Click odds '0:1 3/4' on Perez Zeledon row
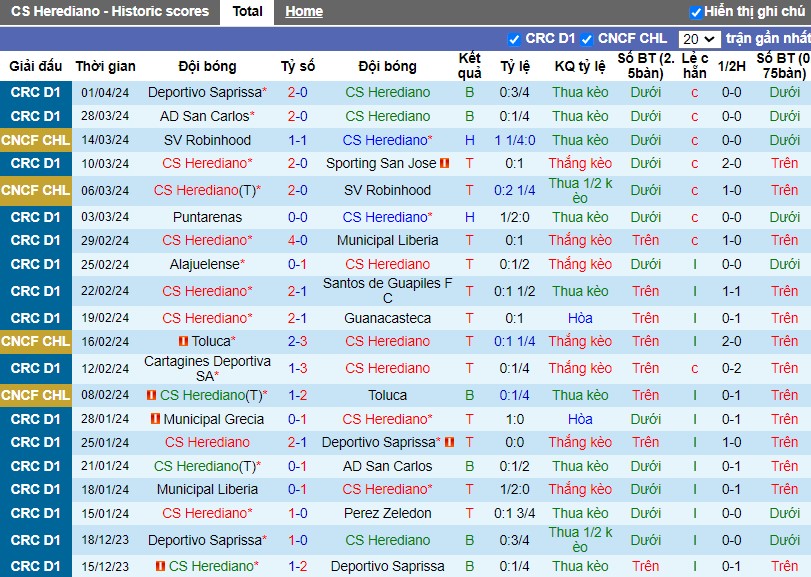The width and height of the screenshot is (811, 577). pos(515,513)
